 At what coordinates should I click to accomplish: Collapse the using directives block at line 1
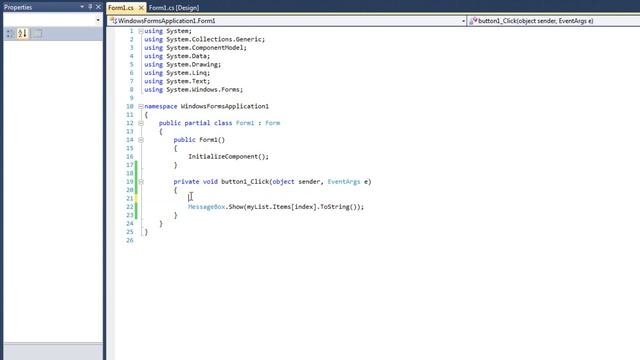pyautogui.click(x=141, y=31)
